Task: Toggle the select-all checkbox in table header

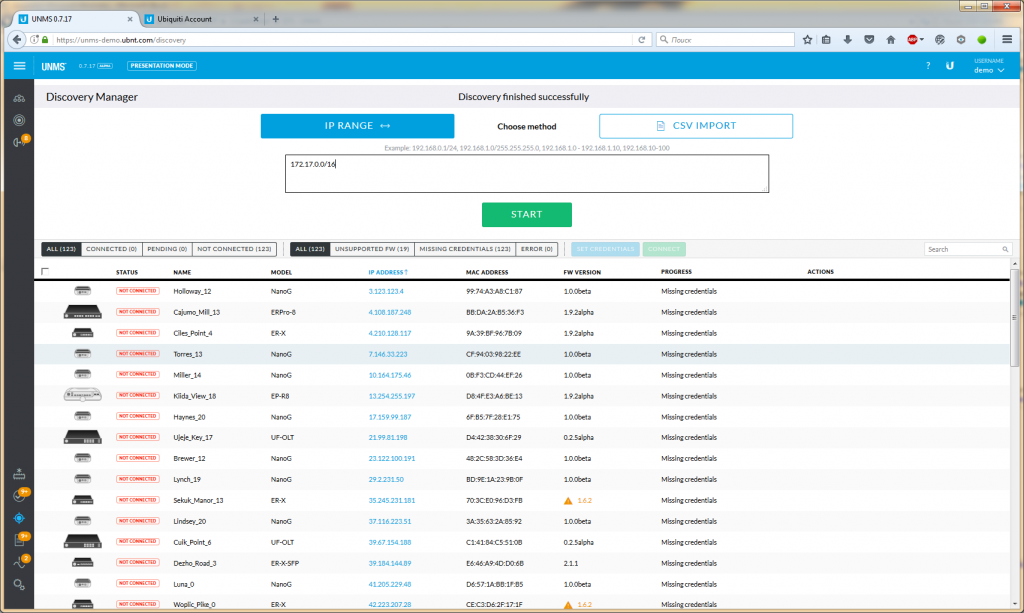Action: [x=45, y=272]
